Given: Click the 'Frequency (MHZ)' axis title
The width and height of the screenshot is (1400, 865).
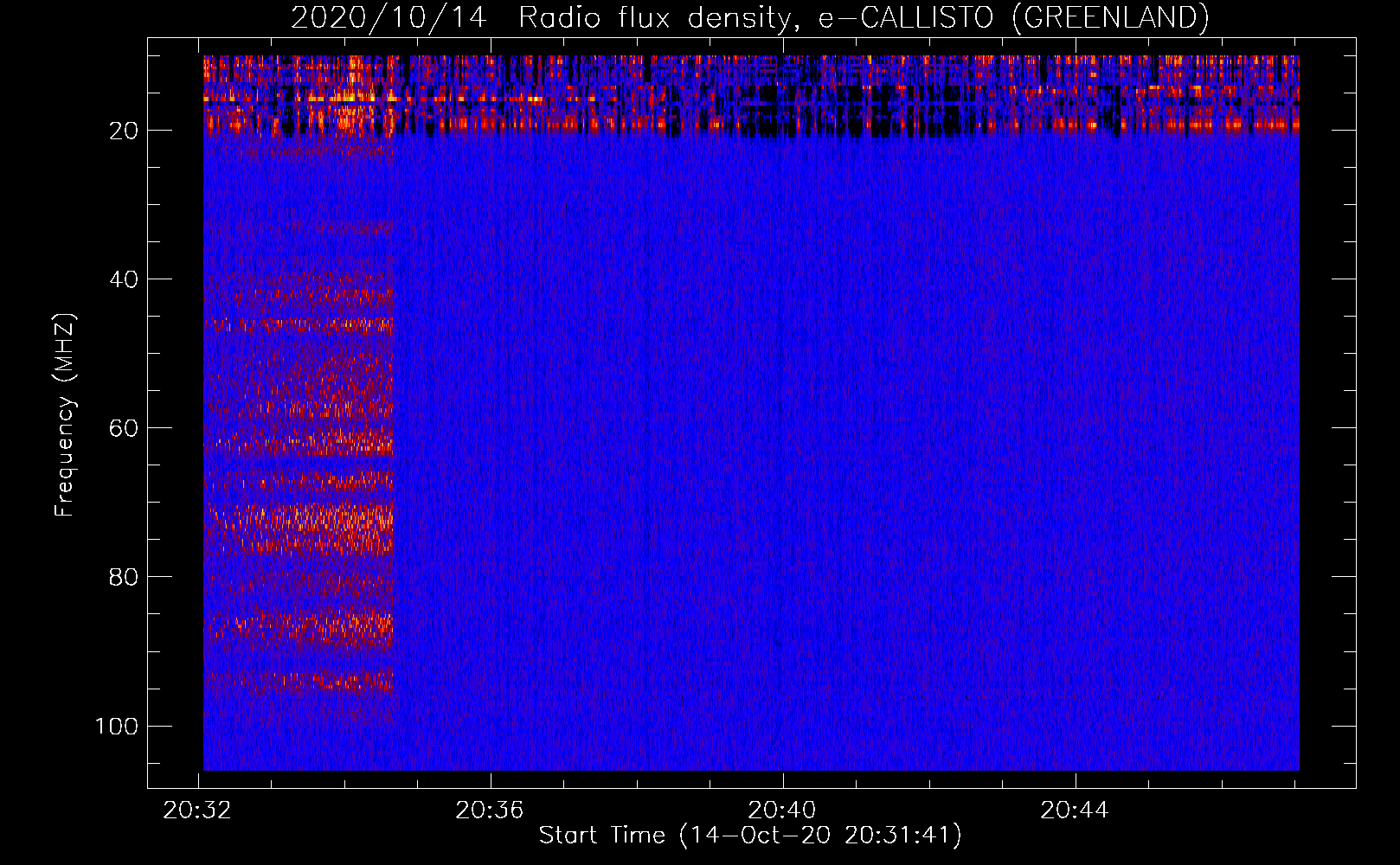Looking at the screenshot, I should point(65,415).
